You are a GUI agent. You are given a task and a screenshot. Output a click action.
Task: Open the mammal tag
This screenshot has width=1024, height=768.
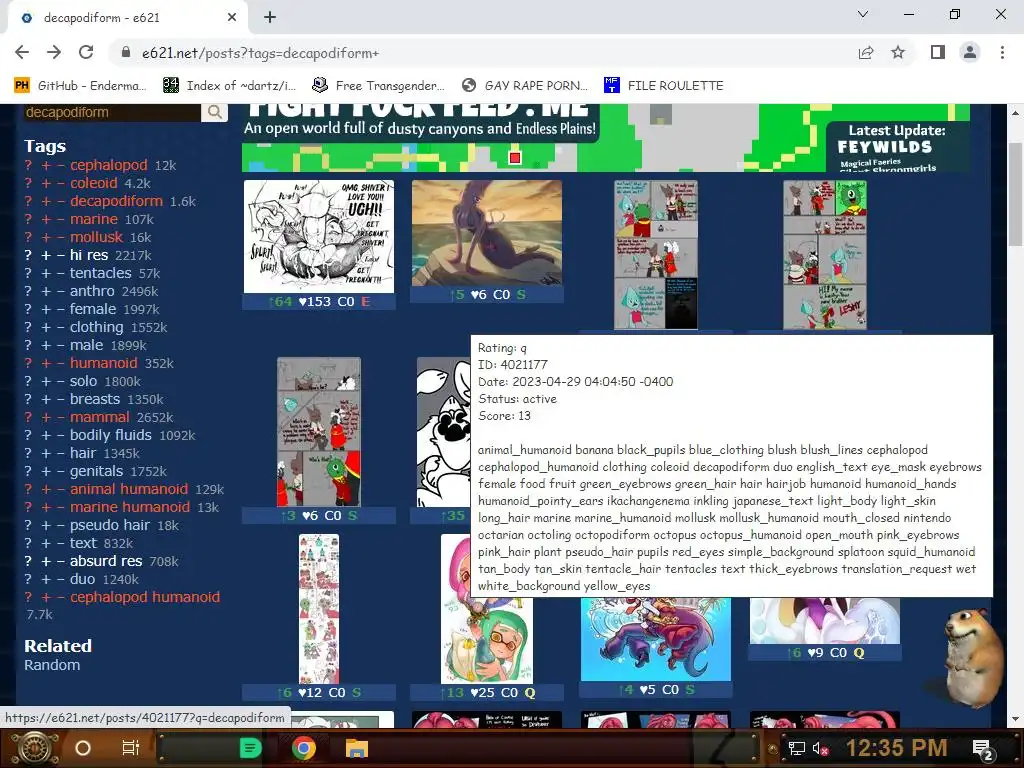(99, 417)
